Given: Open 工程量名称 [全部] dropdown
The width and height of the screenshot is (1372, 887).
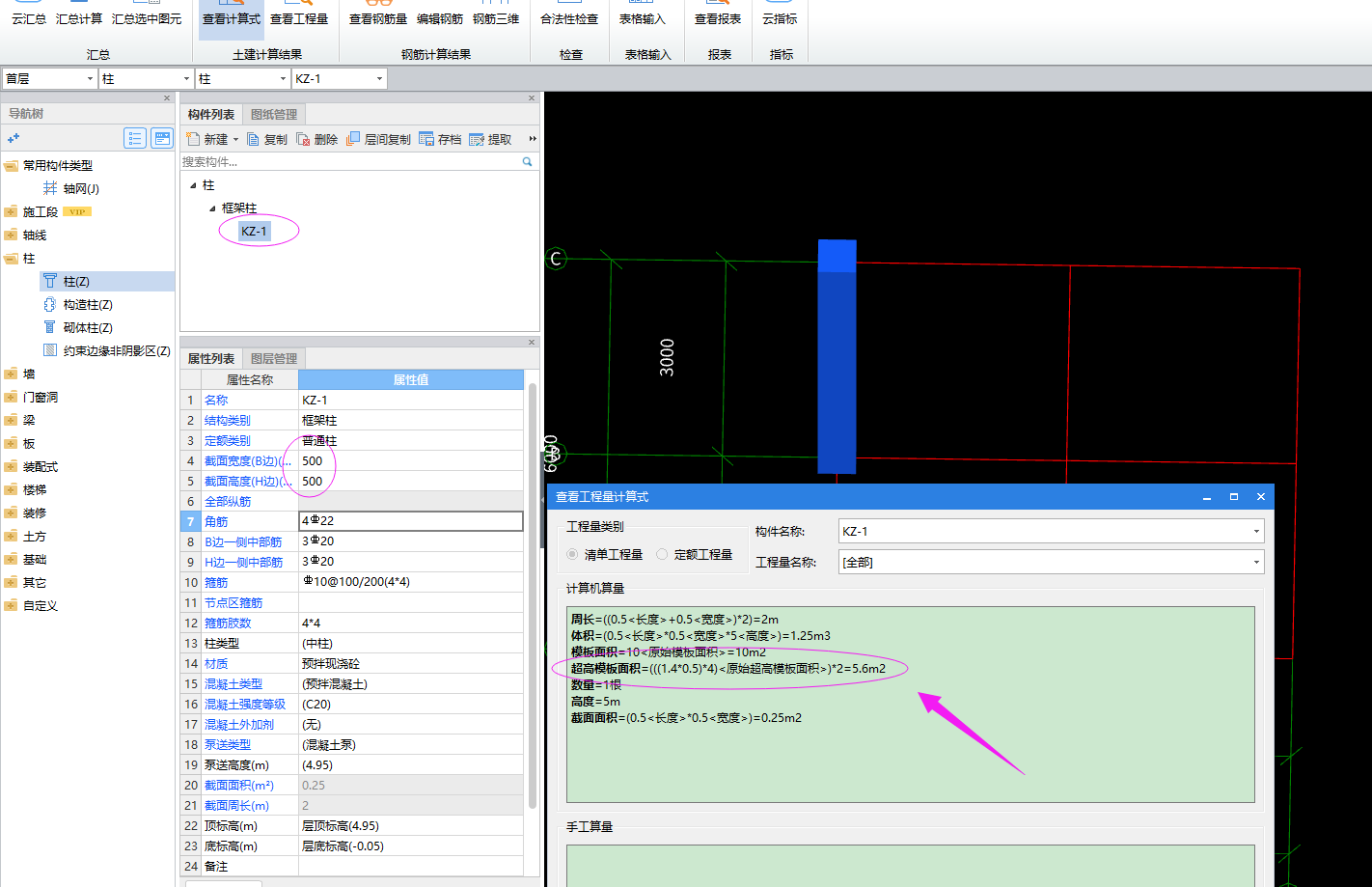Looking at the screenshot, I should click(1256, 562).
